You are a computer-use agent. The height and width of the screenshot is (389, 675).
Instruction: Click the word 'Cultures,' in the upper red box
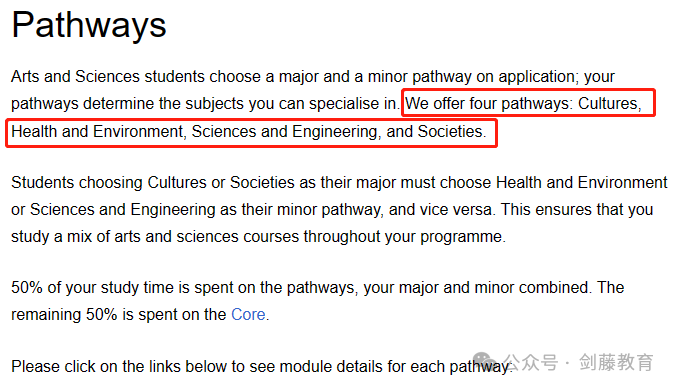coord(610,103)
